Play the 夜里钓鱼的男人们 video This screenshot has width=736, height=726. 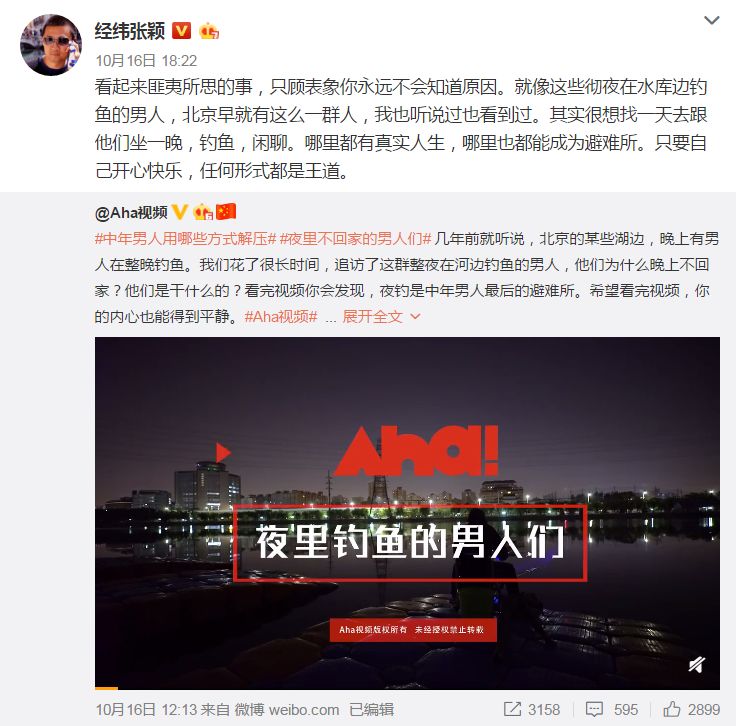(x=407, y=513)
